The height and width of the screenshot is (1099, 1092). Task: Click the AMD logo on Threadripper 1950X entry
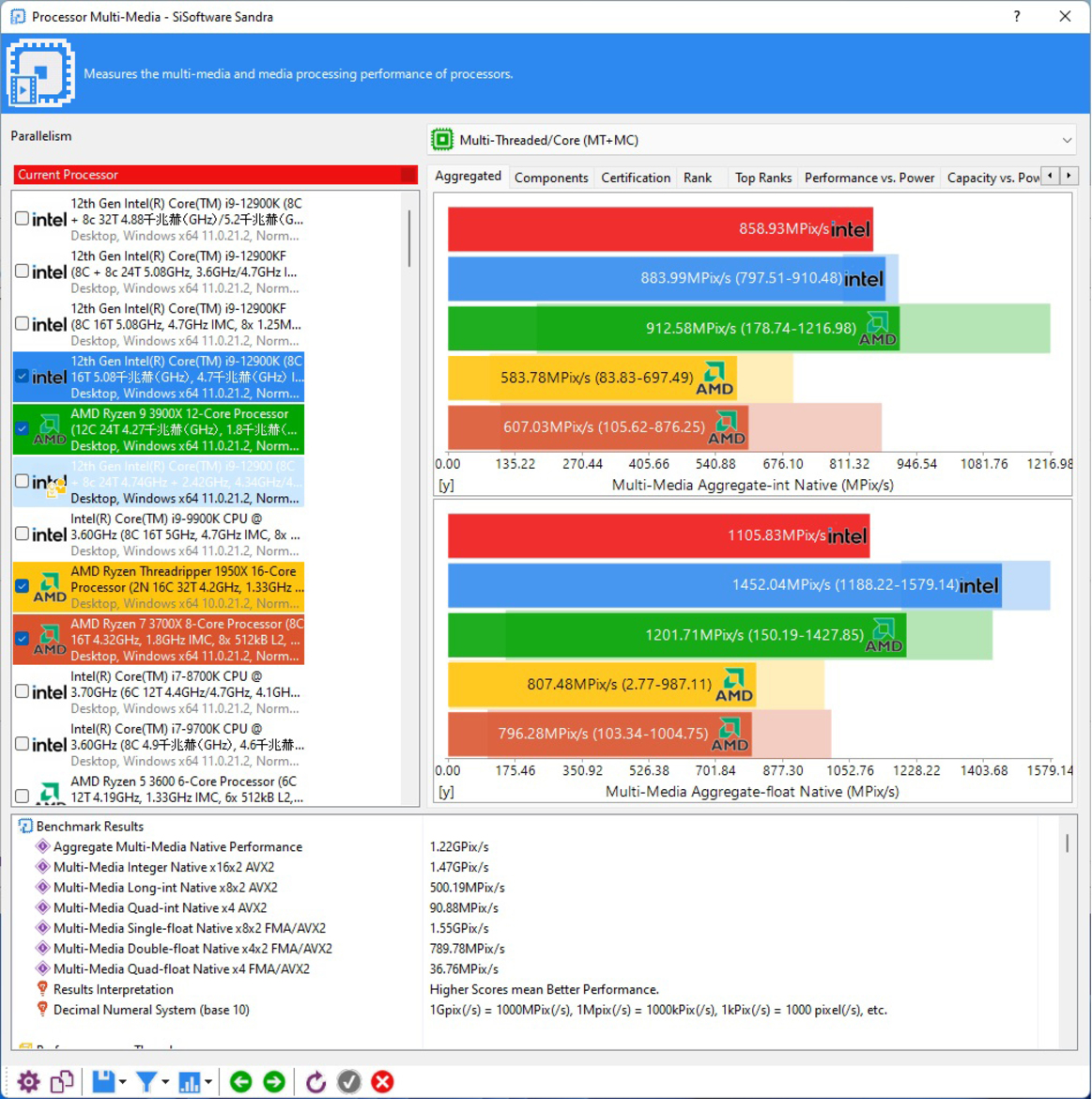tap(50, 587)
